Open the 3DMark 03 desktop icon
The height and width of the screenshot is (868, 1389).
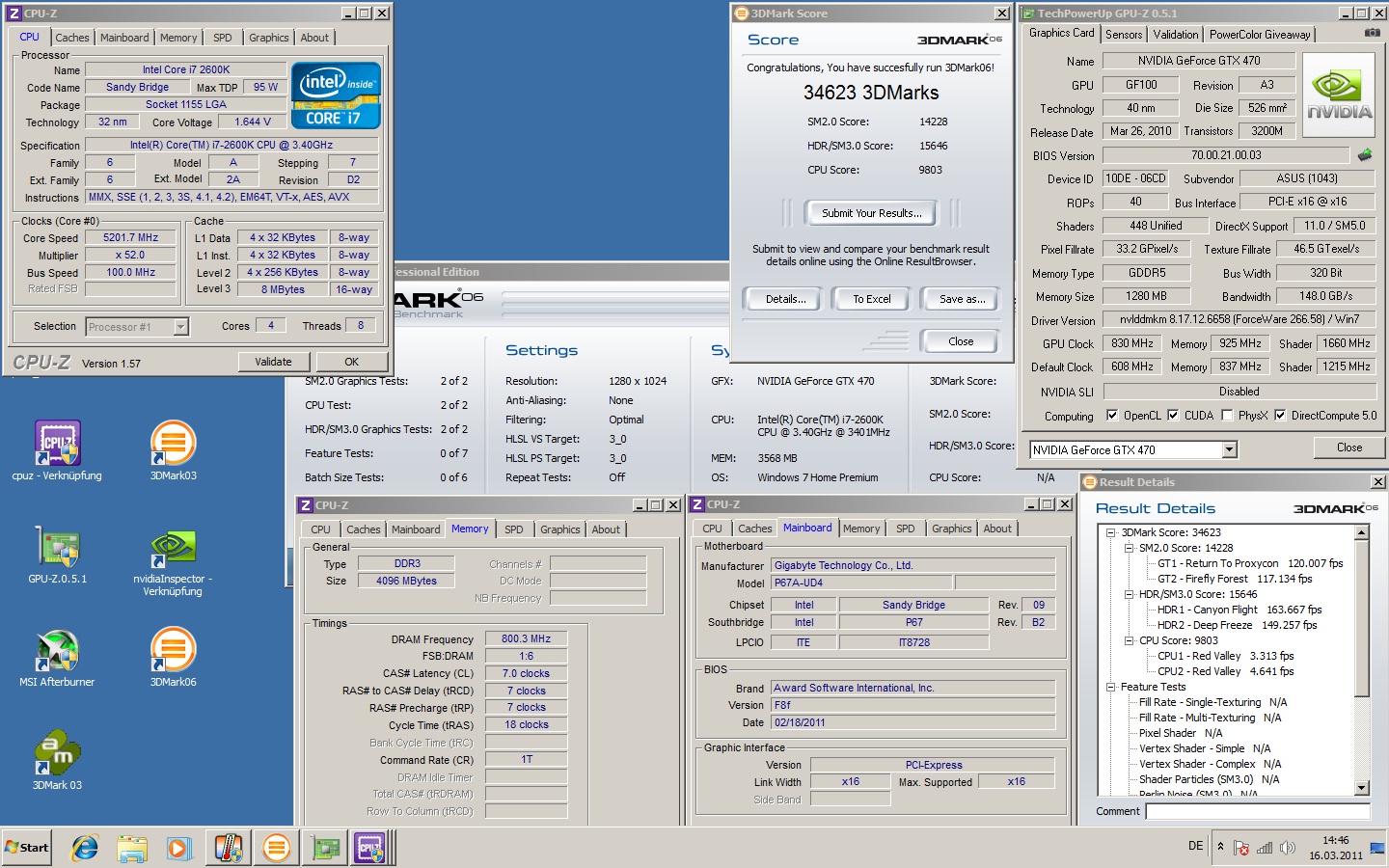pyautogui.click(x=58, y=762)
